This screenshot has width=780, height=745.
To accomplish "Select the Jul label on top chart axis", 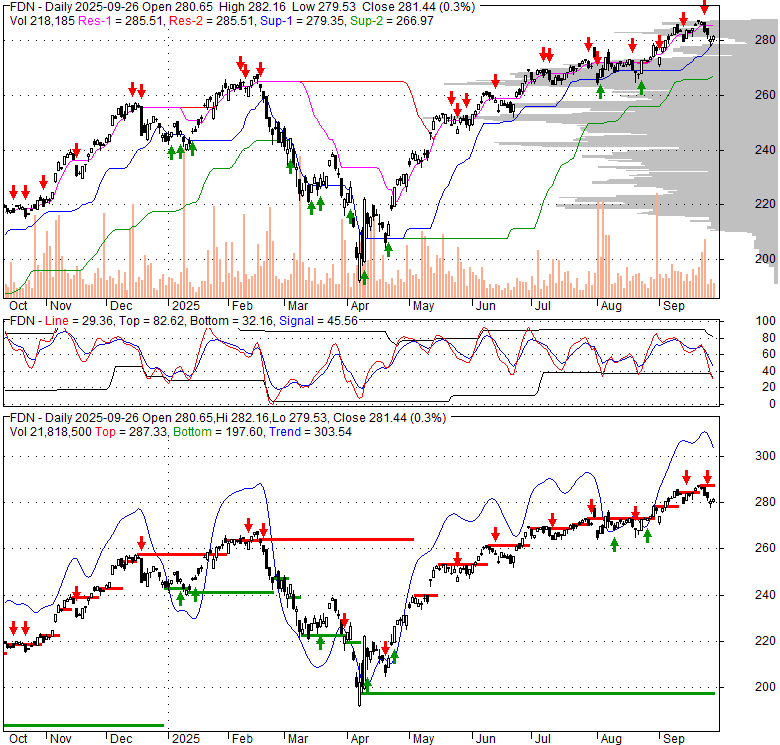I will 543,306.
